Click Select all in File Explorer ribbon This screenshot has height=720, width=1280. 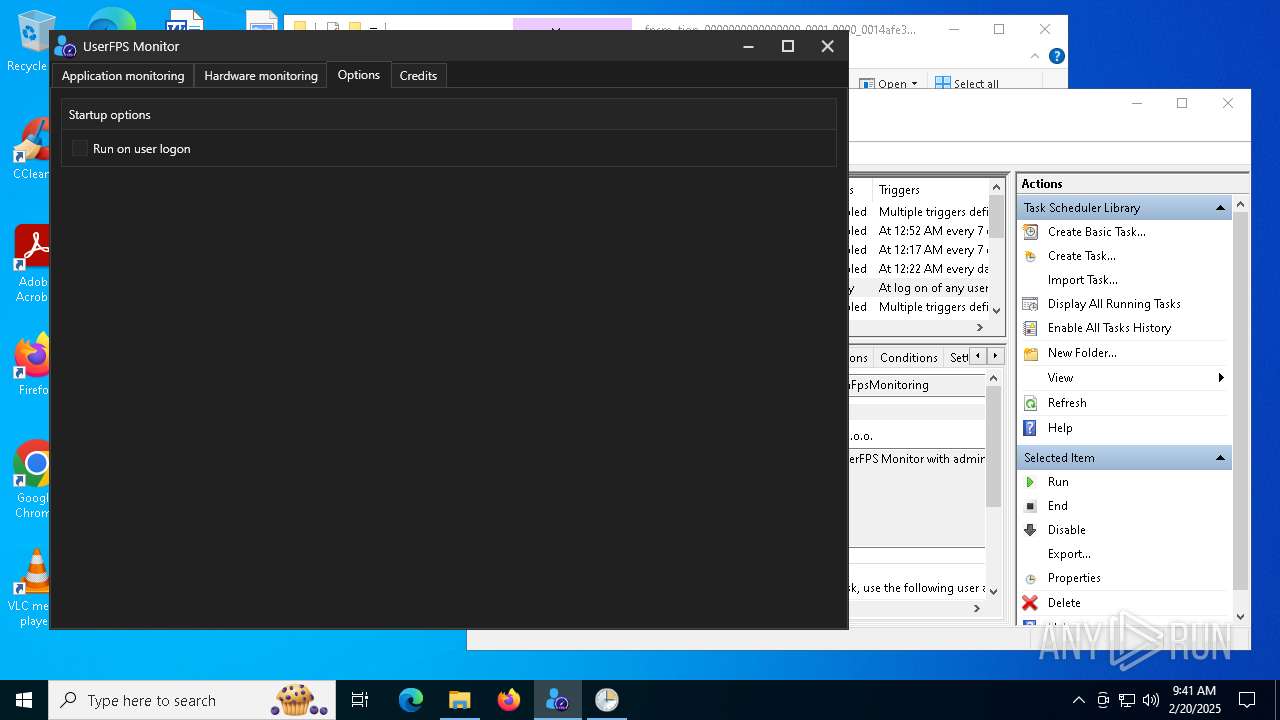(967, 84)
